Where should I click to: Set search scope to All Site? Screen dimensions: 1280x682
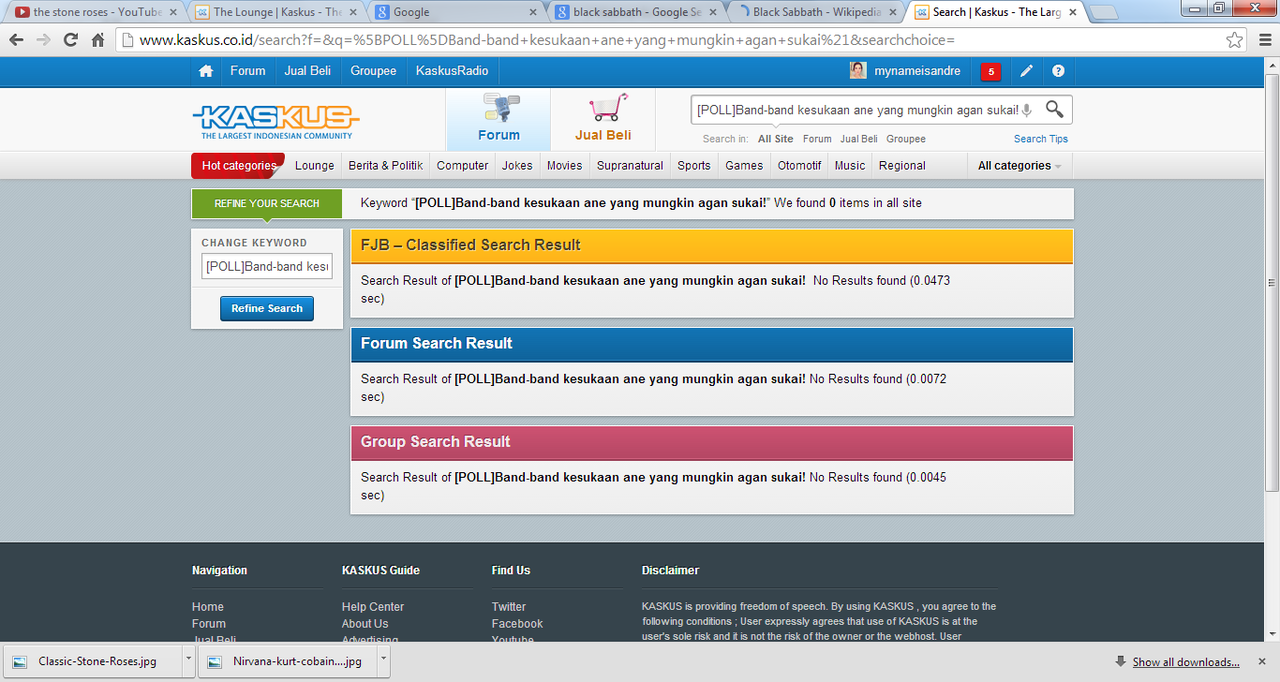coord(775,139)
